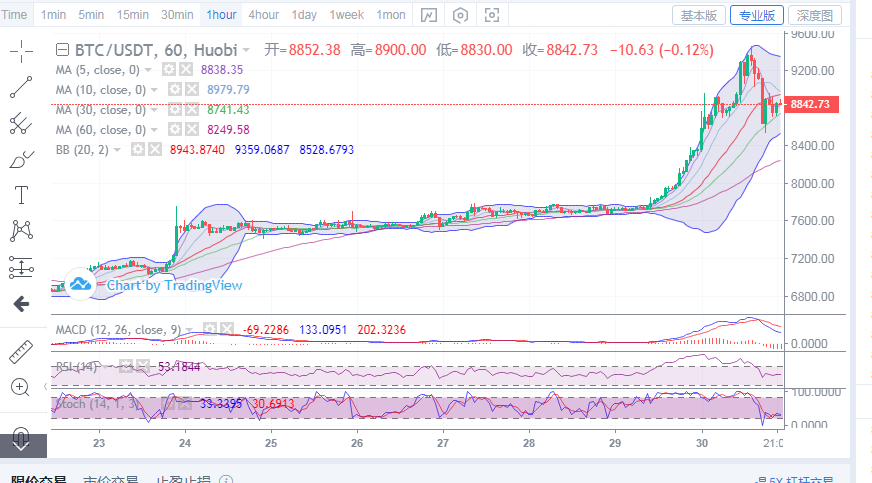The height and width of the screenshot is (483, 872).
Task: Click the magnet mode icon
Action: (x=21, y=439)
